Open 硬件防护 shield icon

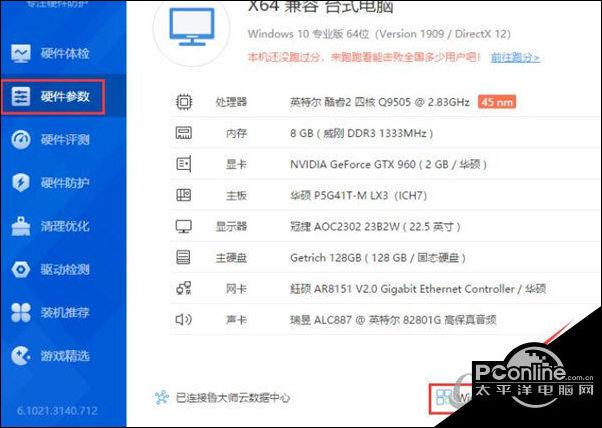click(21, 183)
